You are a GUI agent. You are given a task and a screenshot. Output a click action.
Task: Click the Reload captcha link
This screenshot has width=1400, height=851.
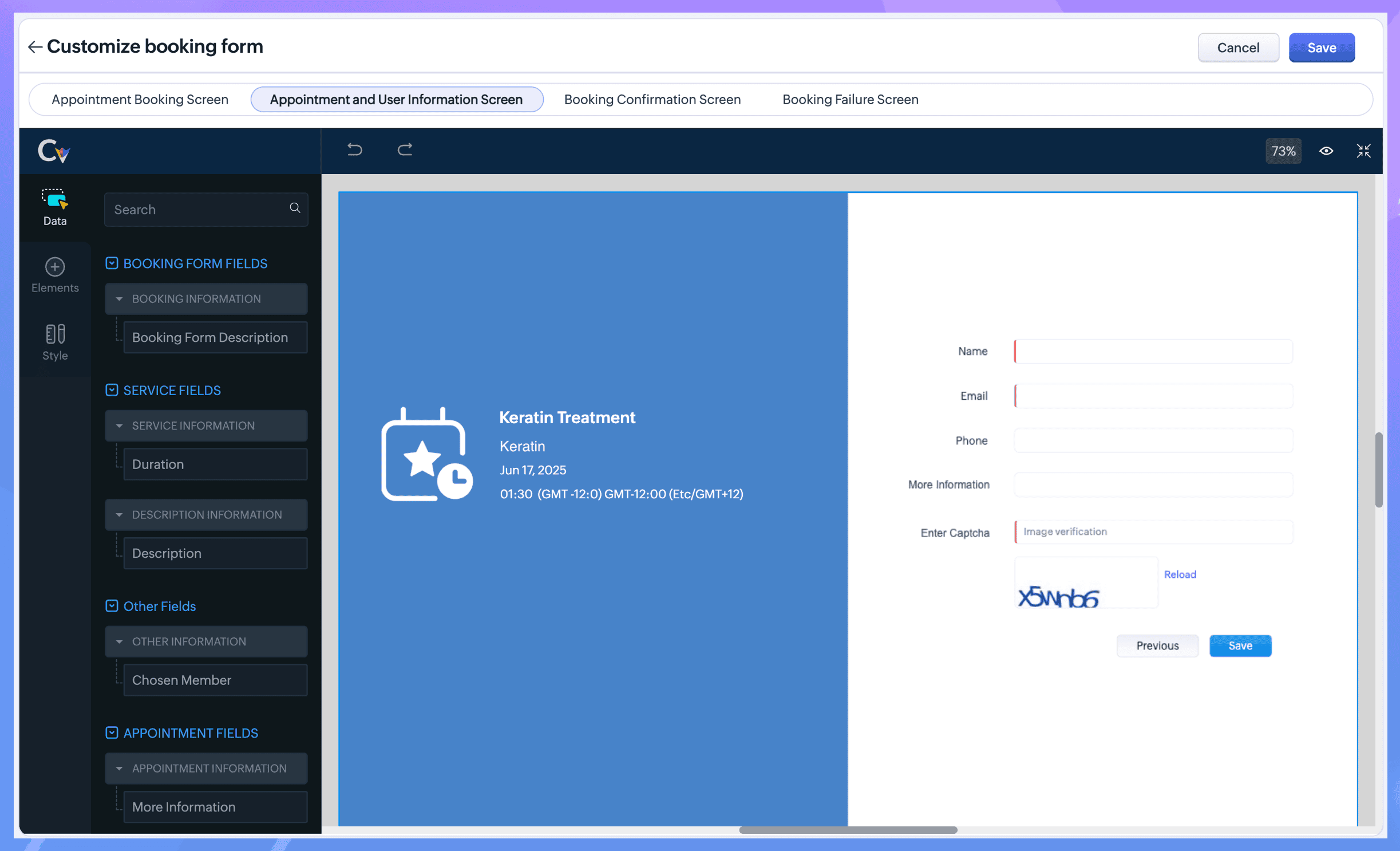[1180, 574]
